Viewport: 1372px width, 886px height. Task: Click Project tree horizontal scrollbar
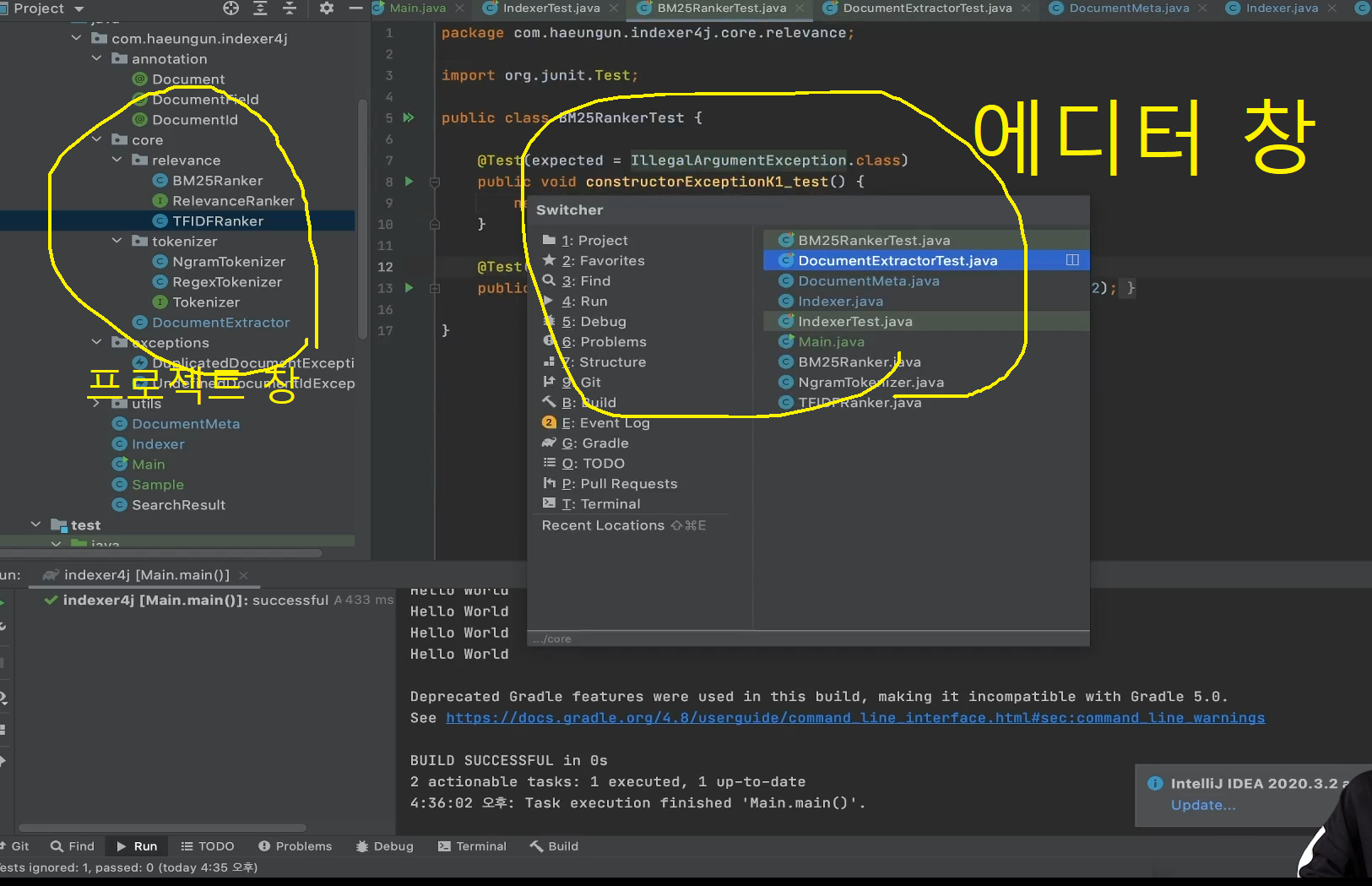pos(160,553)
